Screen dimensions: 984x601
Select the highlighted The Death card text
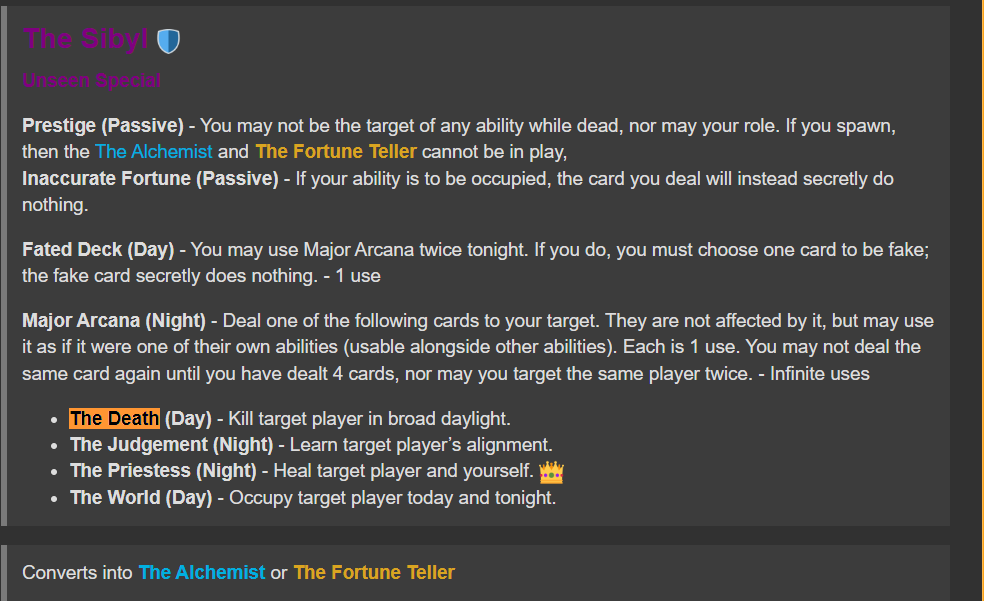point(114,418)
